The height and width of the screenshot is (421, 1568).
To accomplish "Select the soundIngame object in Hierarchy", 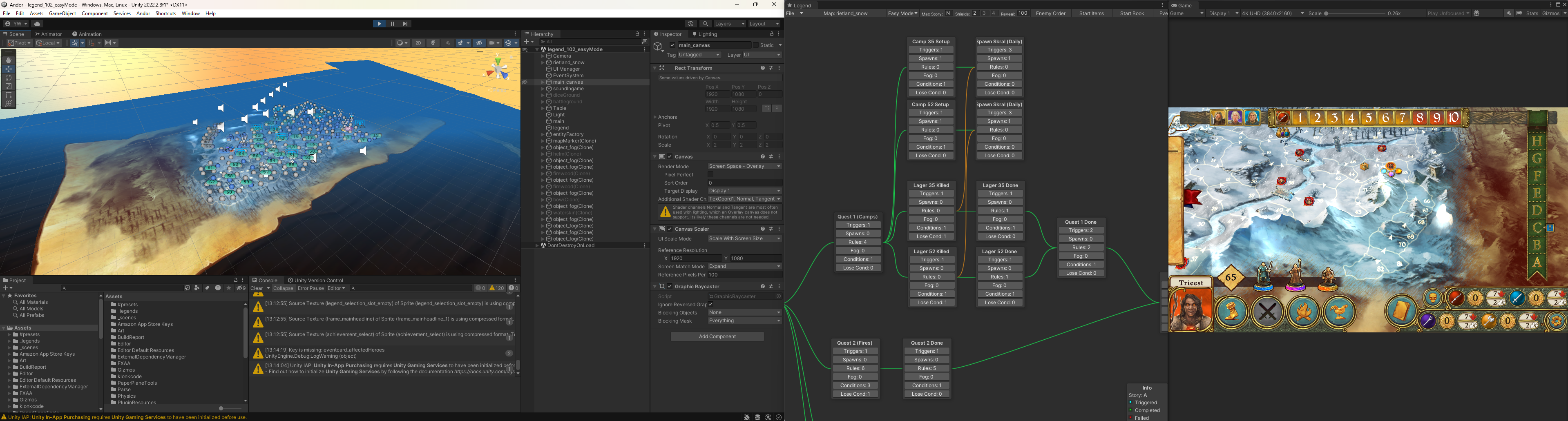I will tap(568, 89).
